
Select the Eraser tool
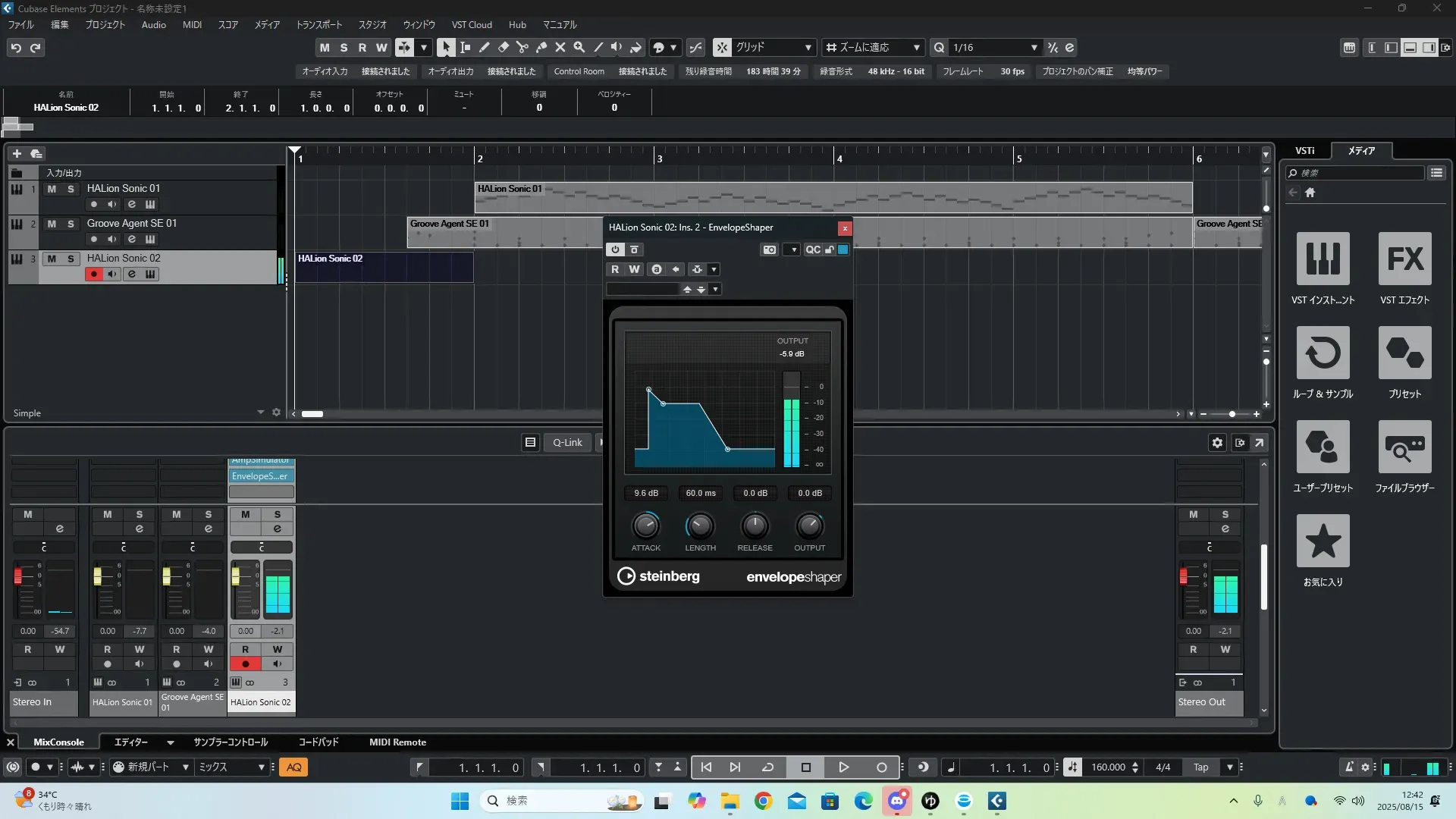(503, 47)
